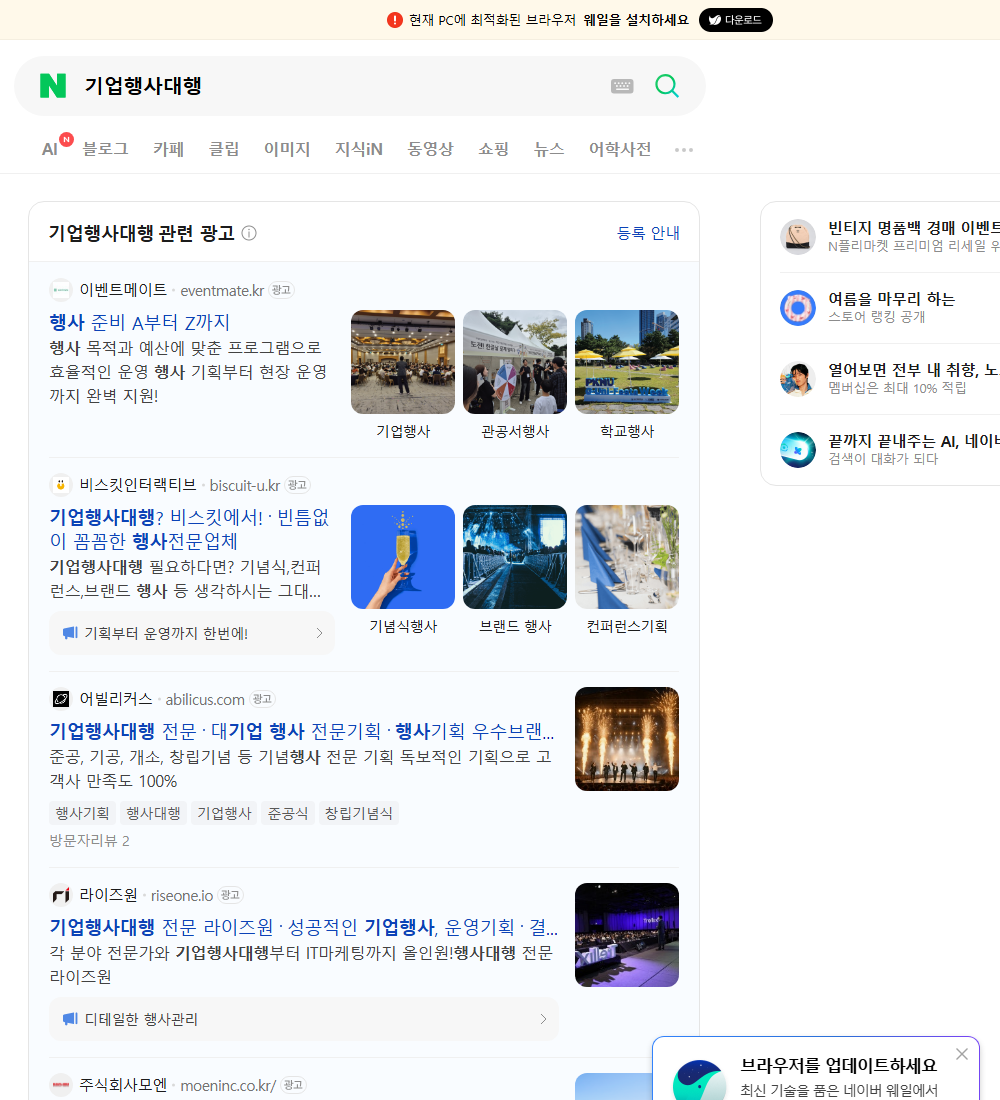Open the 행사 준비 A부터 Z까지 headline

click(140, 322)
